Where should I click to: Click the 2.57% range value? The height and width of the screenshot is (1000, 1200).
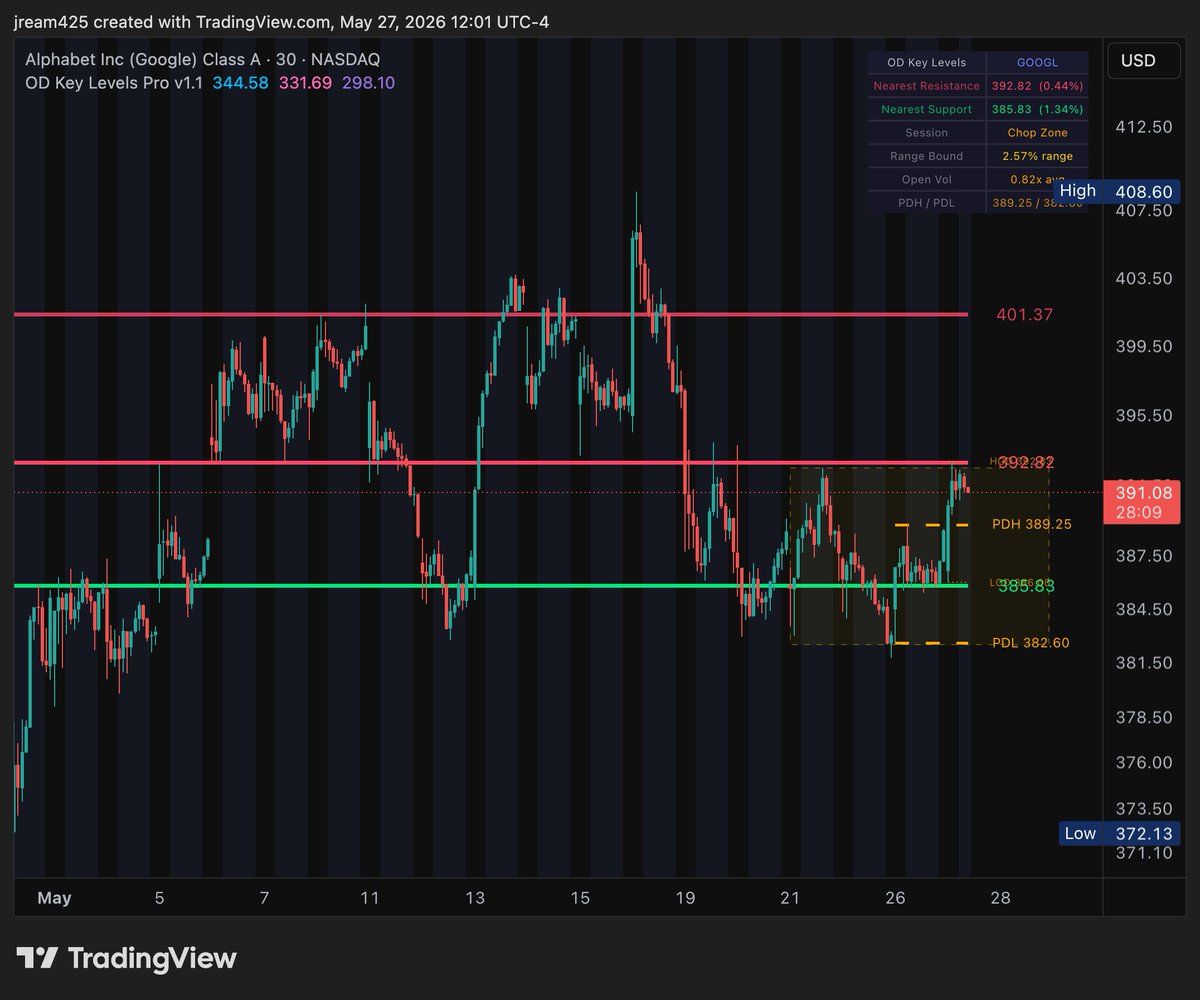(x=1037, y=156)
